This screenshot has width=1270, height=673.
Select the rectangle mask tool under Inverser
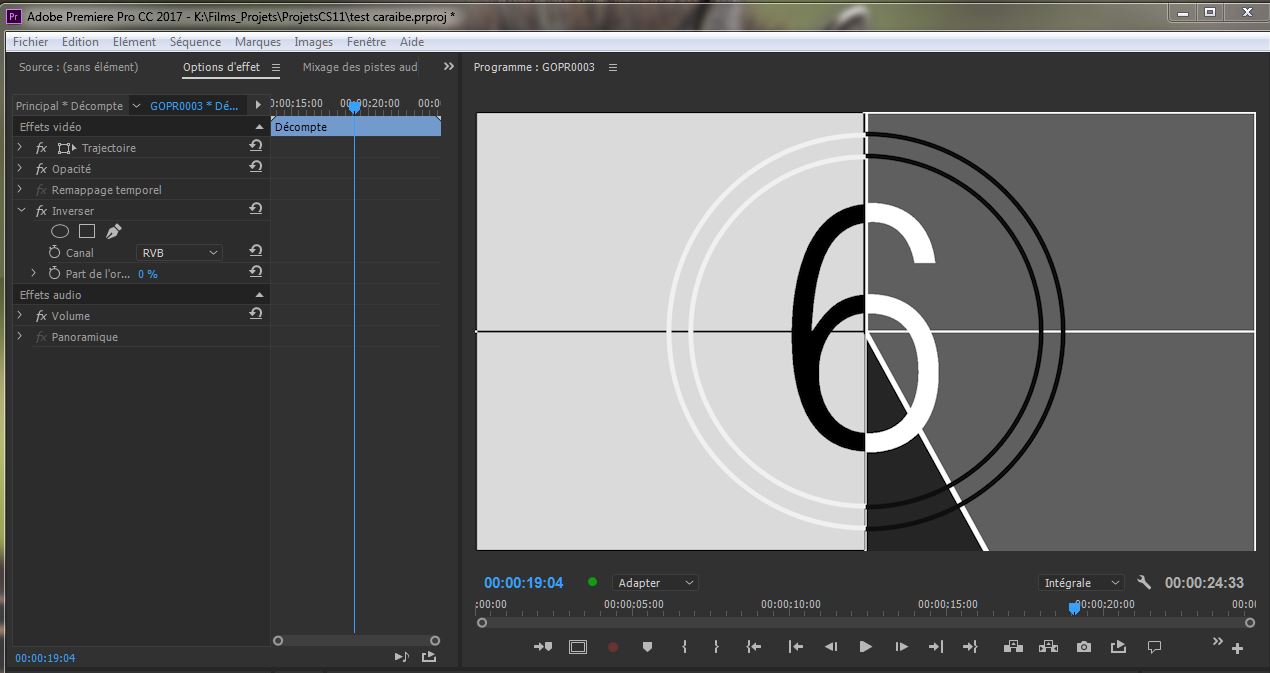coord(87,231)
